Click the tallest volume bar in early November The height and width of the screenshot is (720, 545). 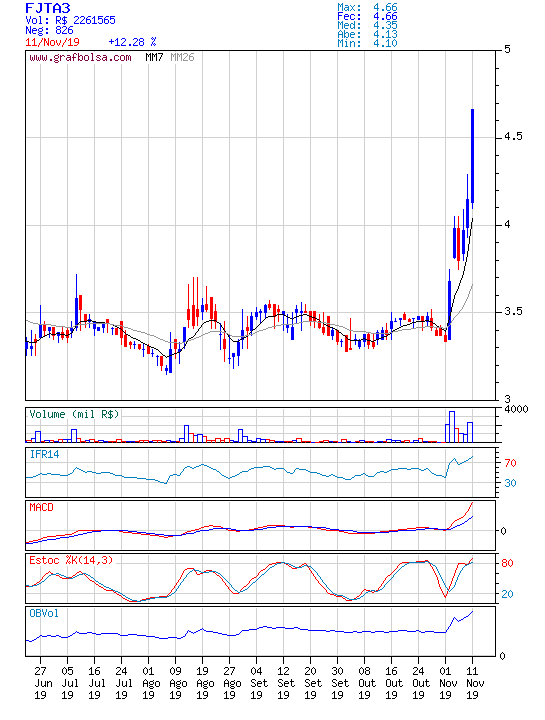pyautogui.click(x=452, y=427)
